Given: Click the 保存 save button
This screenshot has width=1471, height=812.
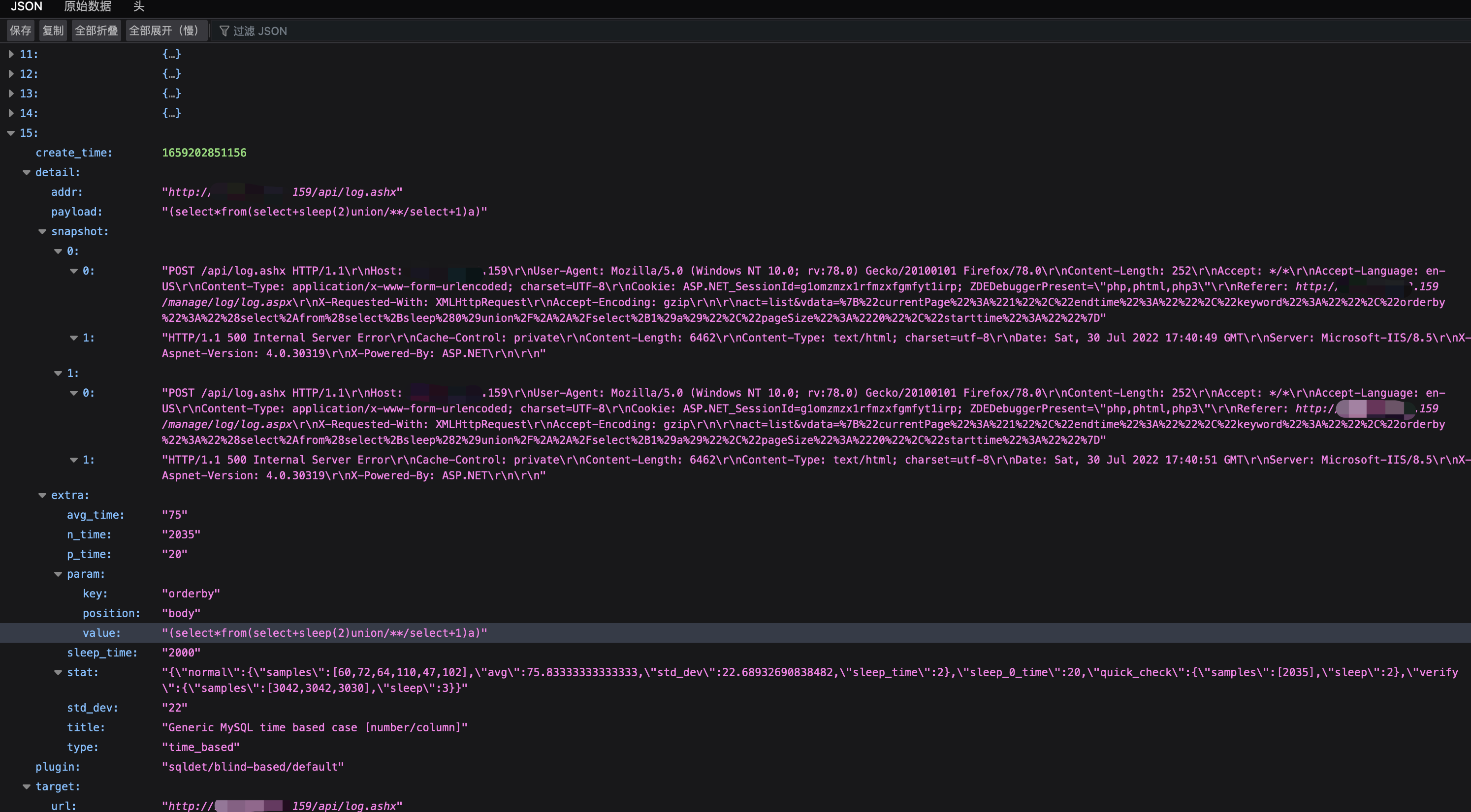Looking at the screenshot, I should coord(21,31).
